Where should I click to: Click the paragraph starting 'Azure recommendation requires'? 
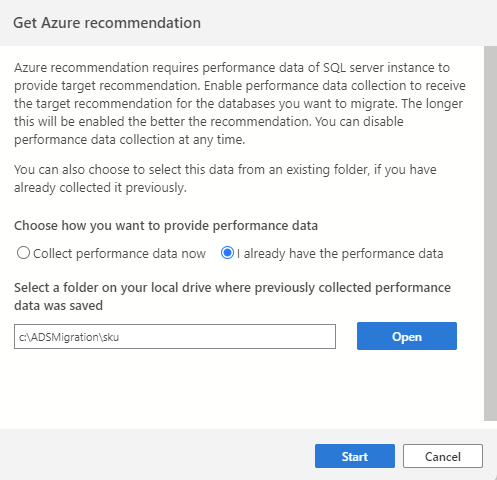click(240, 103)
